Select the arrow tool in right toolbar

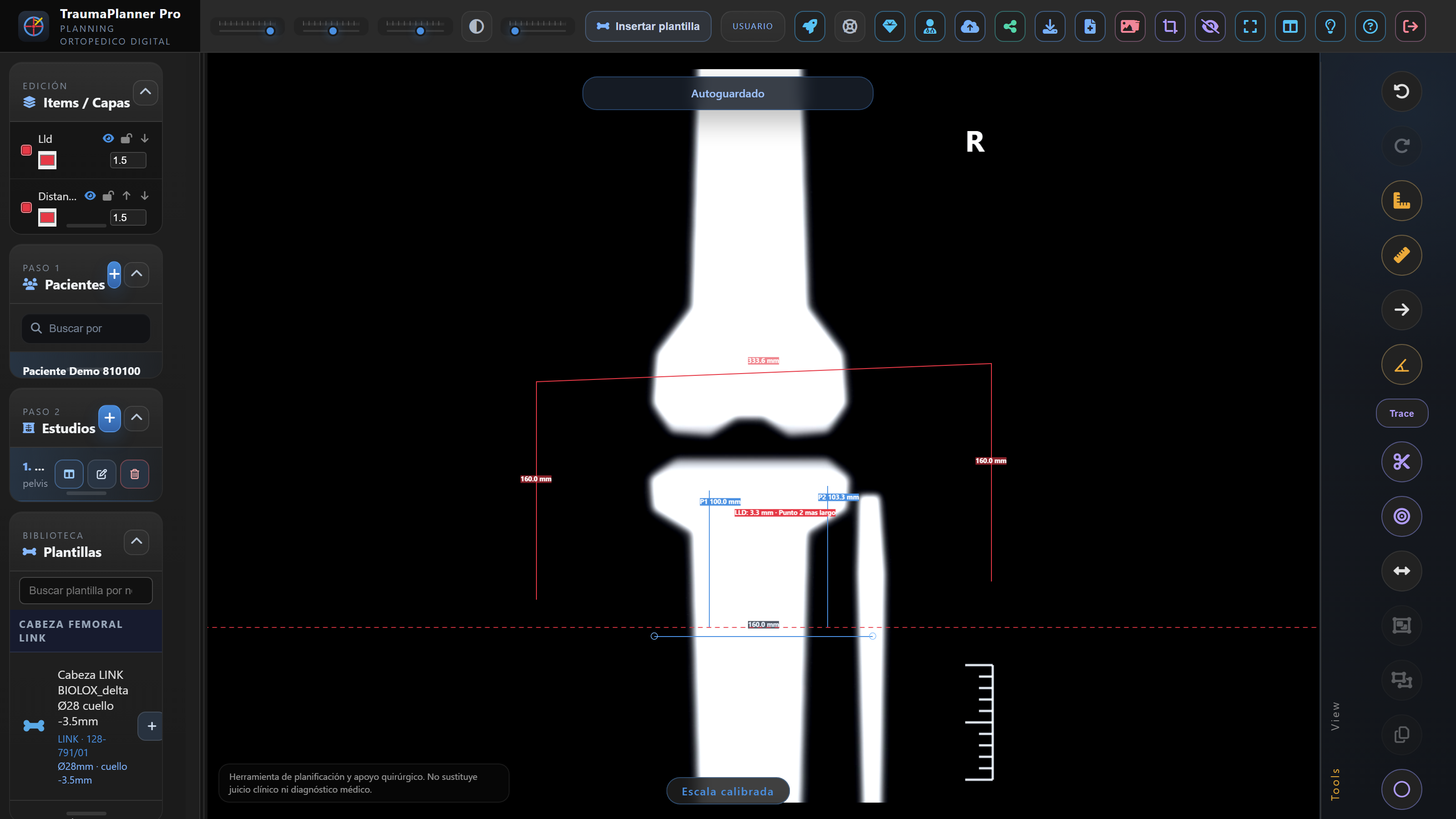tap(1402, 310)
